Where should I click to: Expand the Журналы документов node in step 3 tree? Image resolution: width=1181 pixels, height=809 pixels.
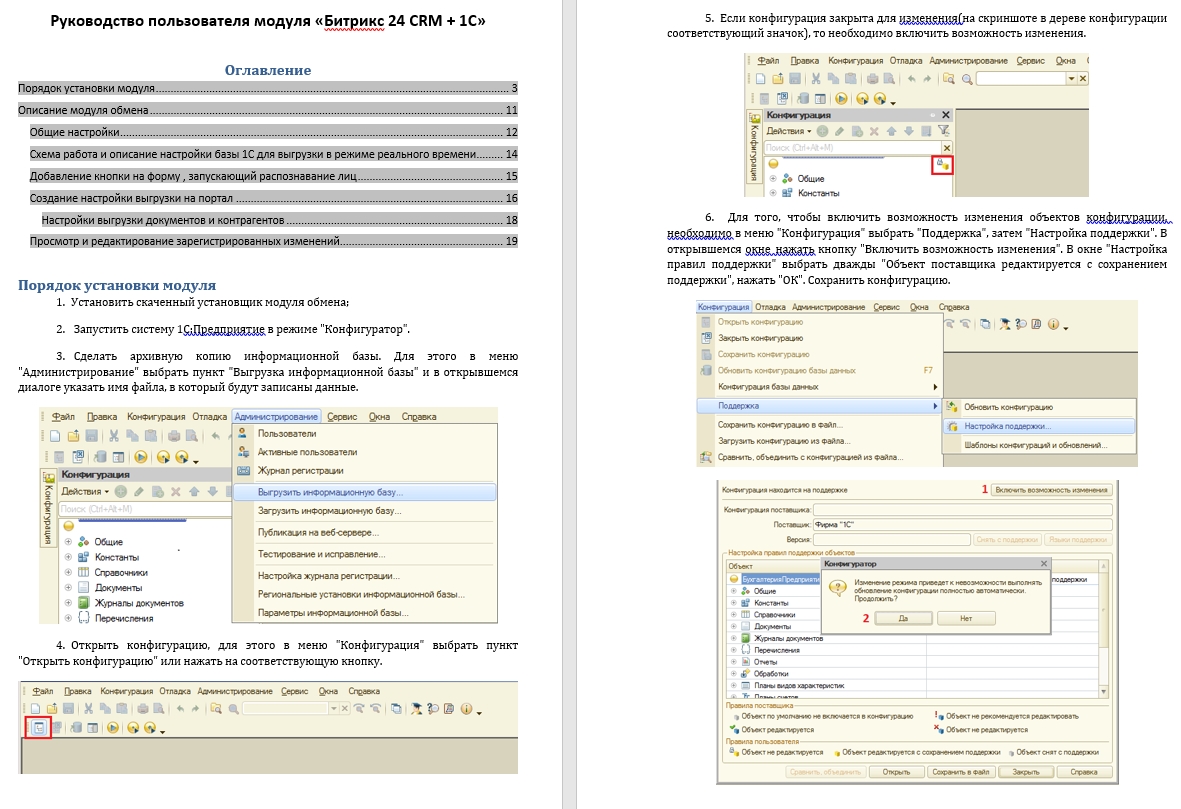tap(69, 603)
